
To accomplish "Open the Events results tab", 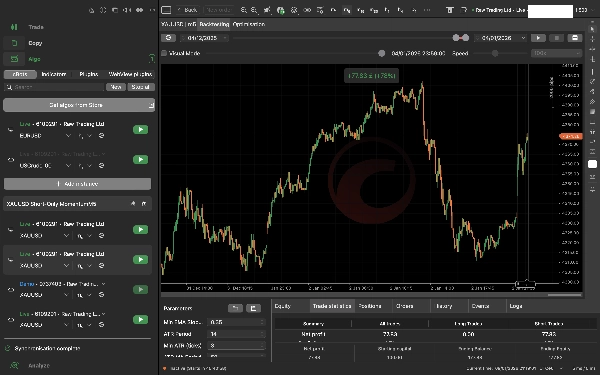I will [x=481, y=306].
